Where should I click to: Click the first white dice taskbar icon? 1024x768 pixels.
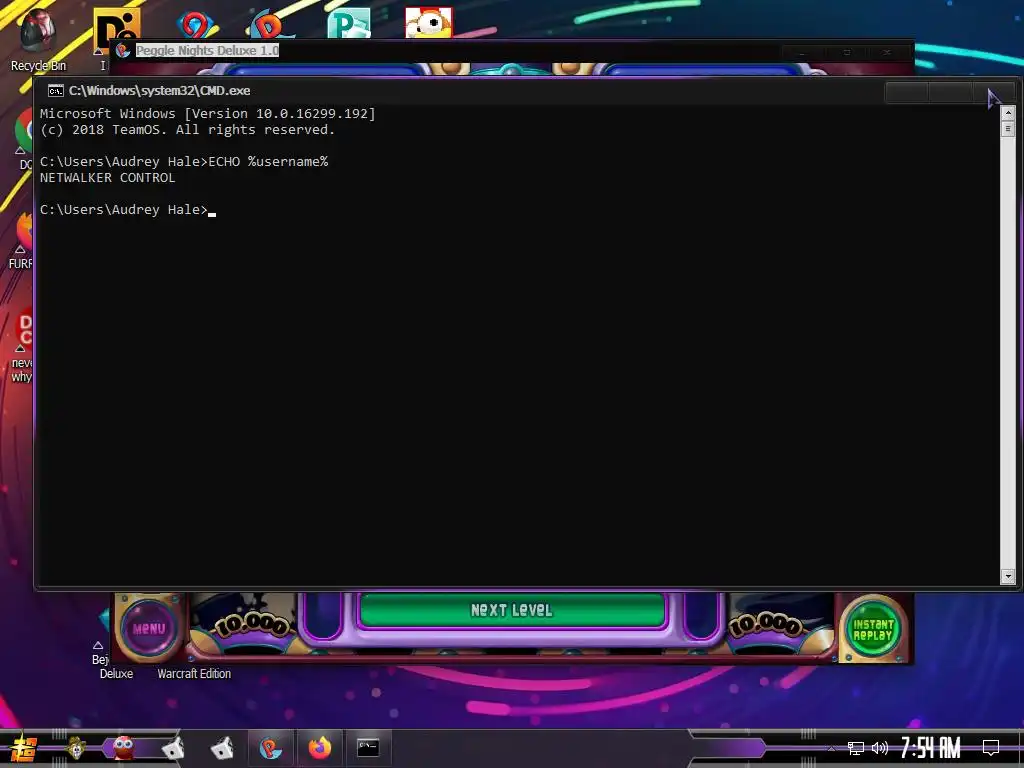173,748
